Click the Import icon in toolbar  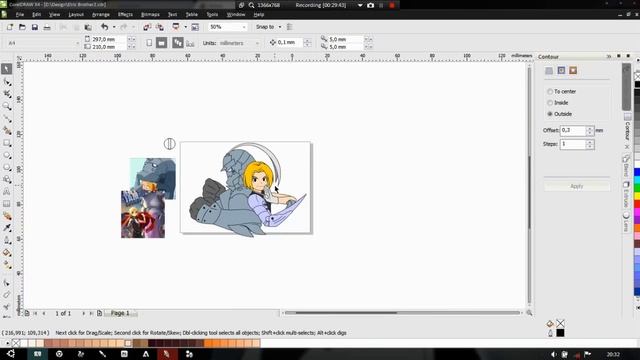(x=147, y=27)
